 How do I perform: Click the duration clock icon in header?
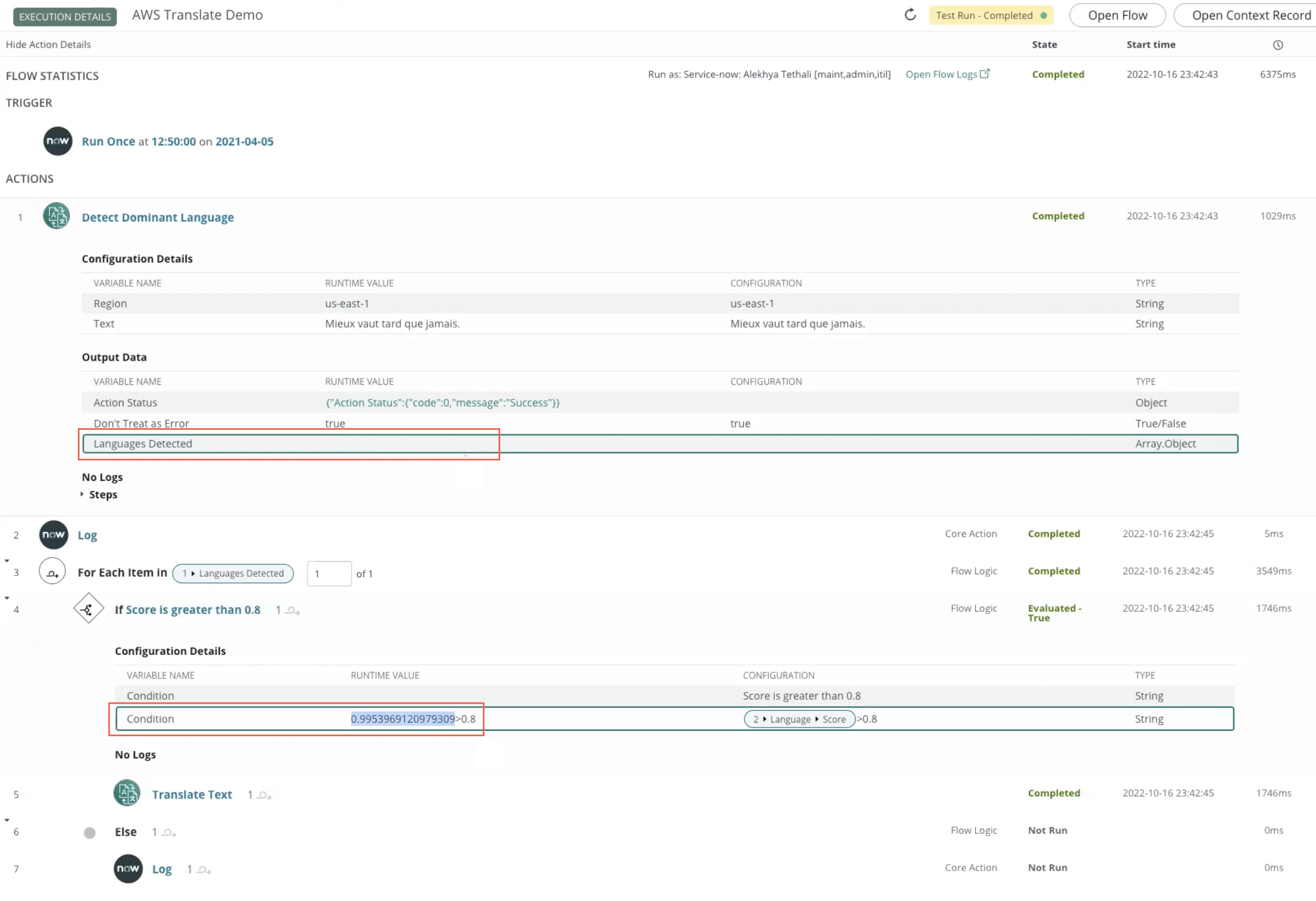(1277, 45)
